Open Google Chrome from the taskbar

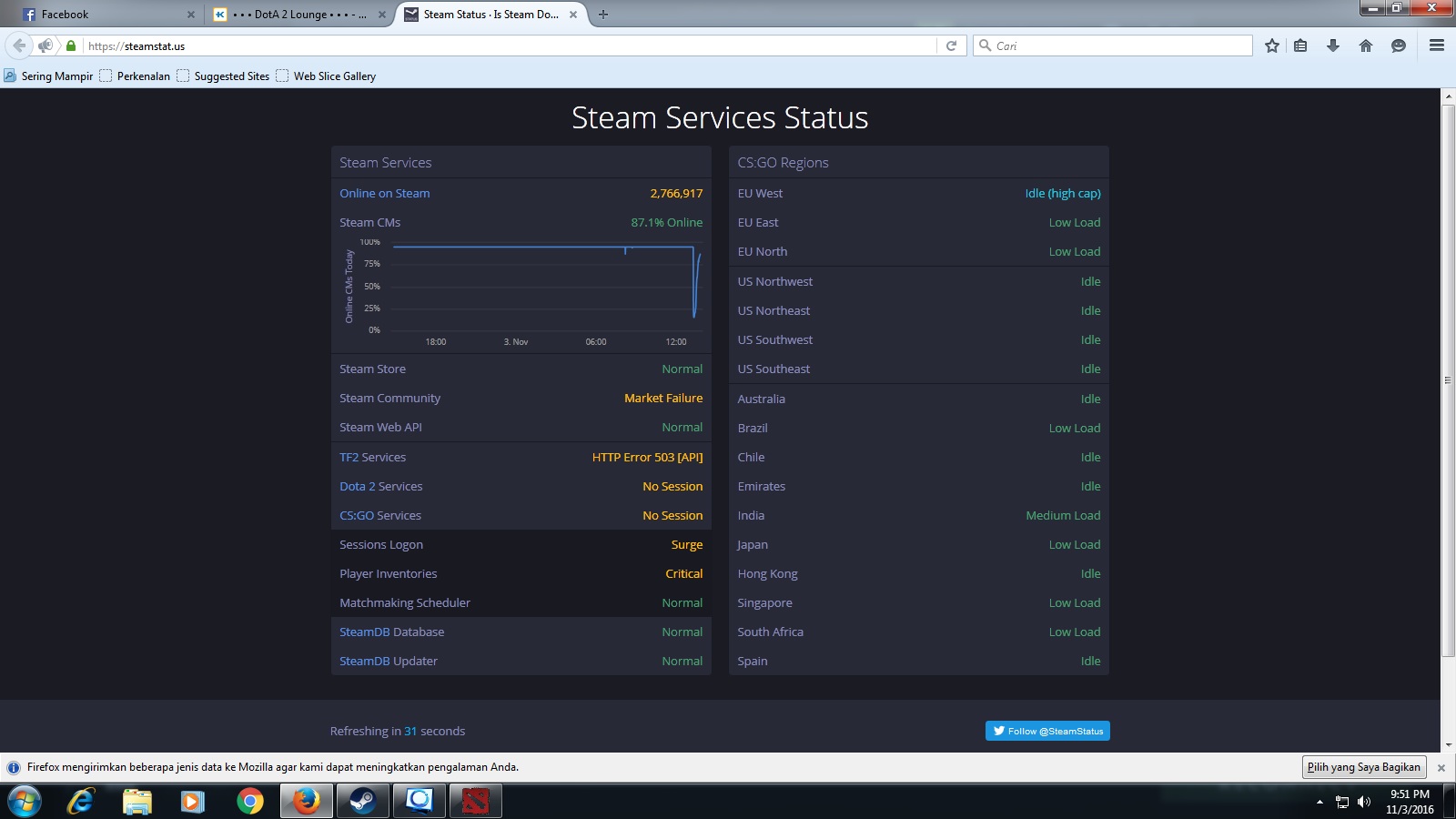pos(249,801)
